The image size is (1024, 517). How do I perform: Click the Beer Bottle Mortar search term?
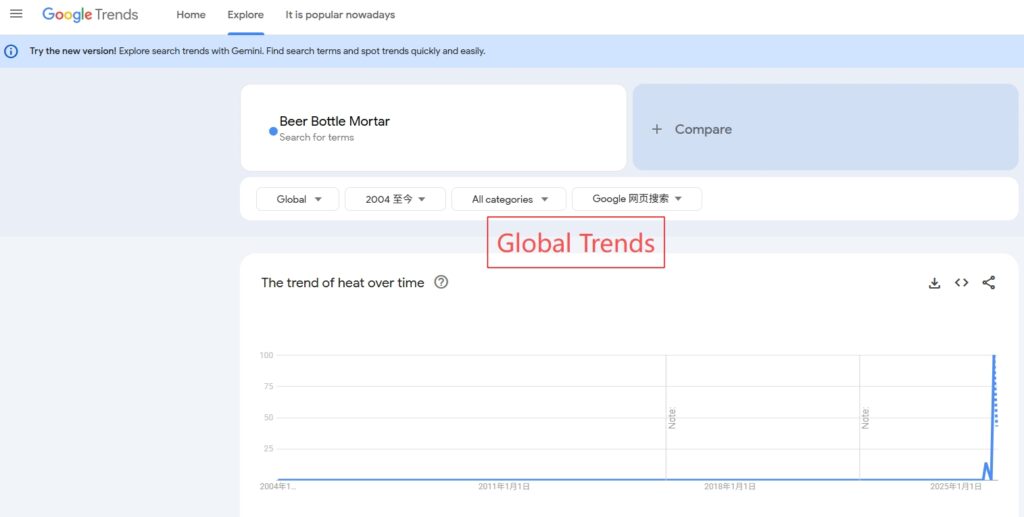pyautogui.click(x=335, y=121)
